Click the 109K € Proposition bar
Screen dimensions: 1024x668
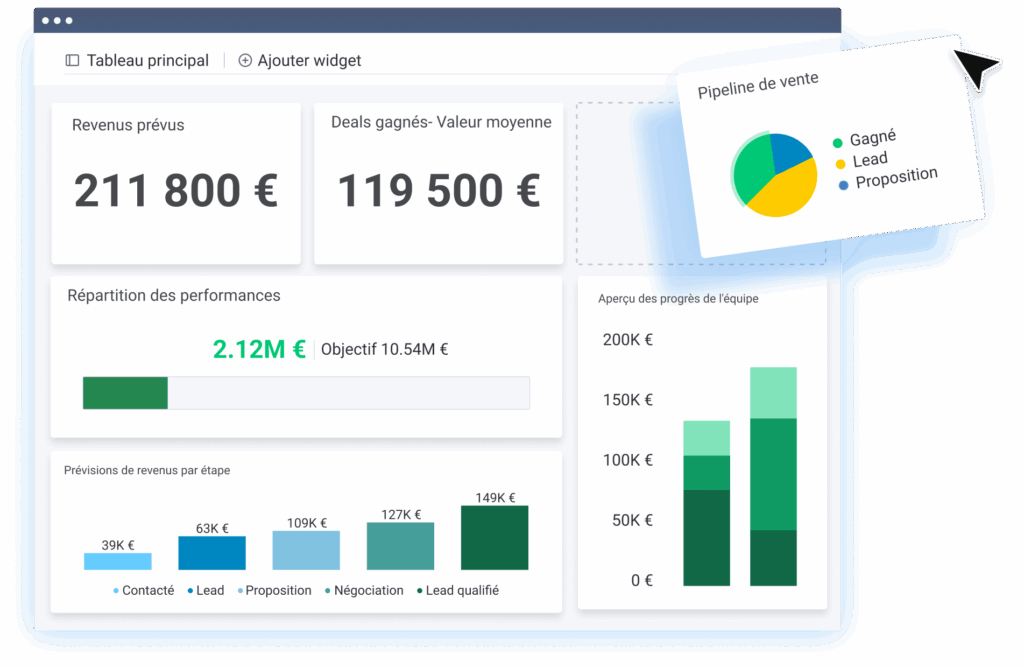306,550
